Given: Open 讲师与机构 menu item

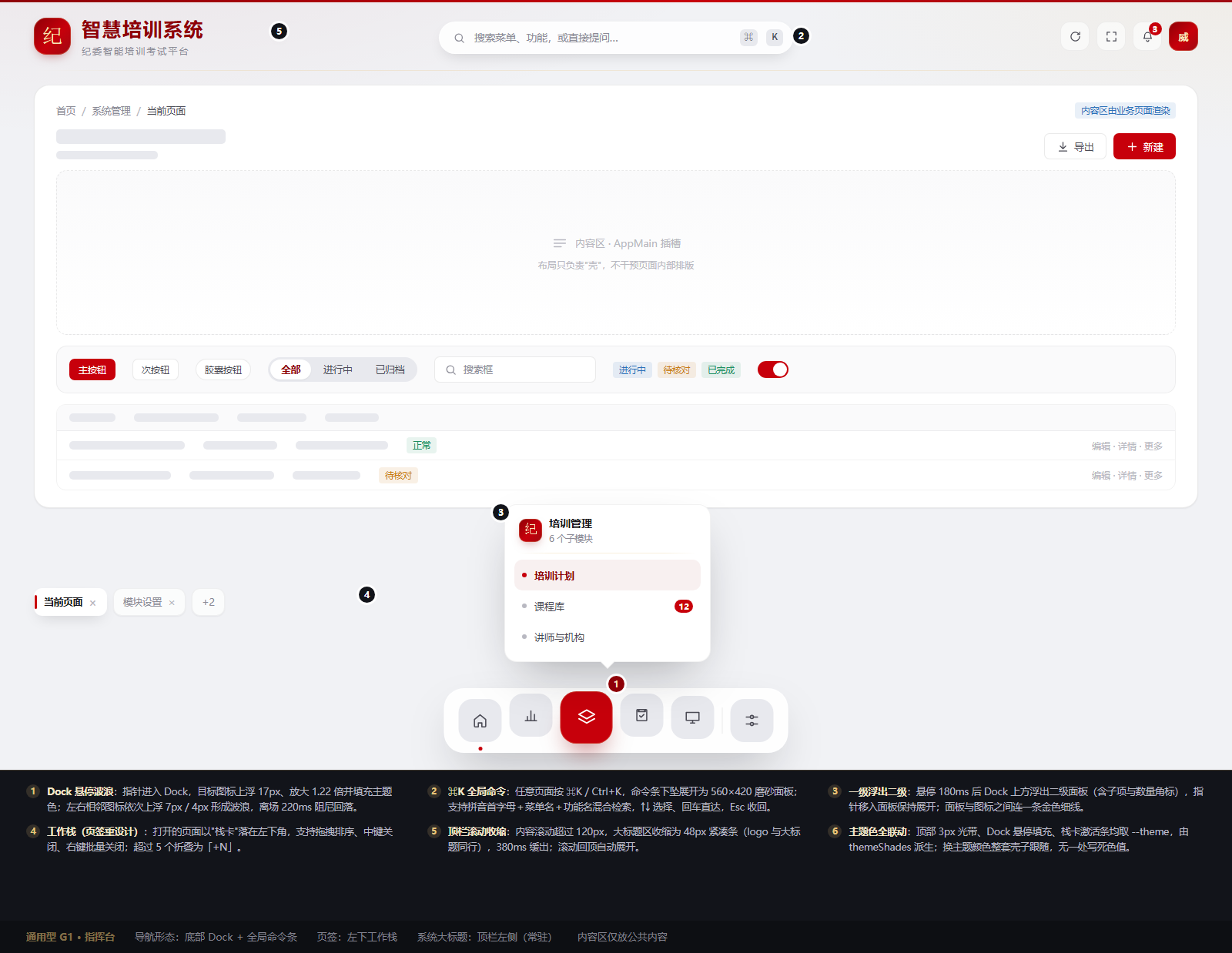Looking at the screenshot, I should click(607, 637).
